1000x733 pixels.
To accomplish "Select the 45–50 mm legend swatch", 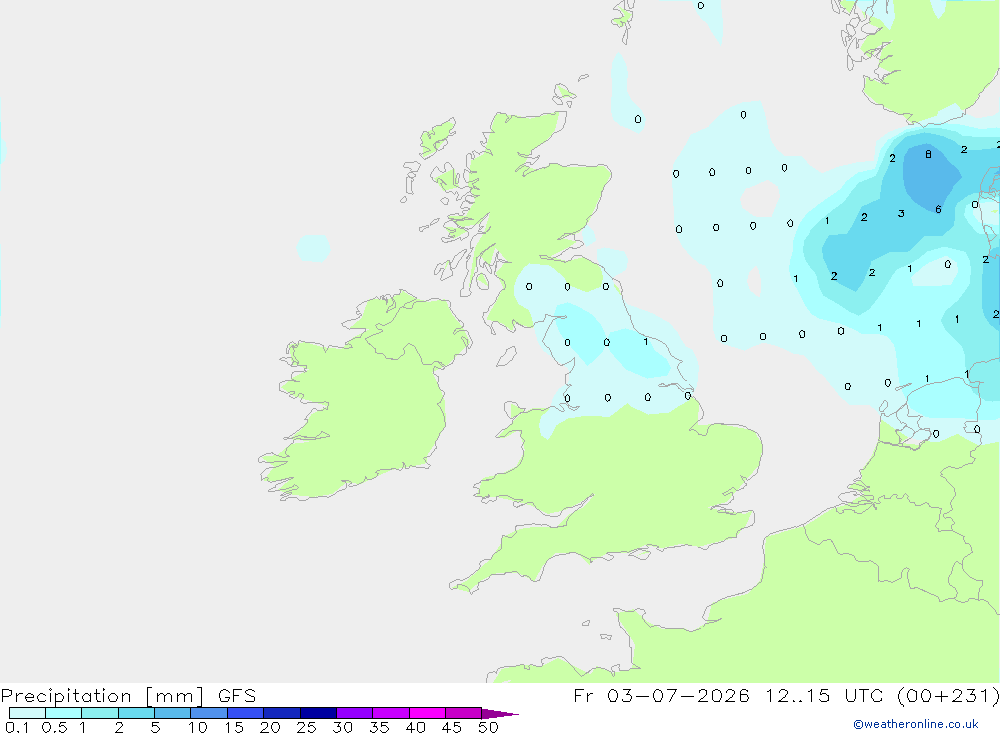I will [464, 713].
